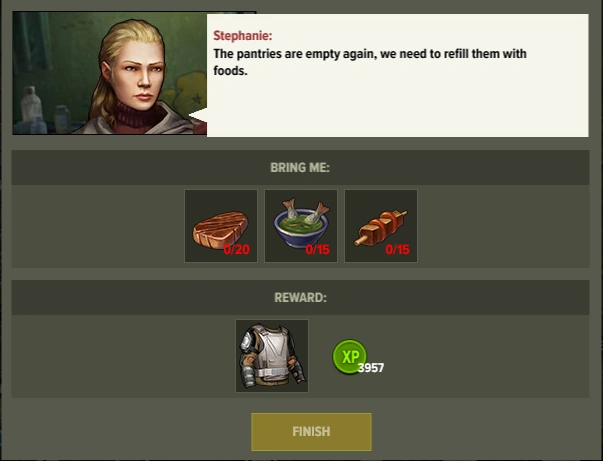Click Stephanie's character portrait

click(110, 73)
